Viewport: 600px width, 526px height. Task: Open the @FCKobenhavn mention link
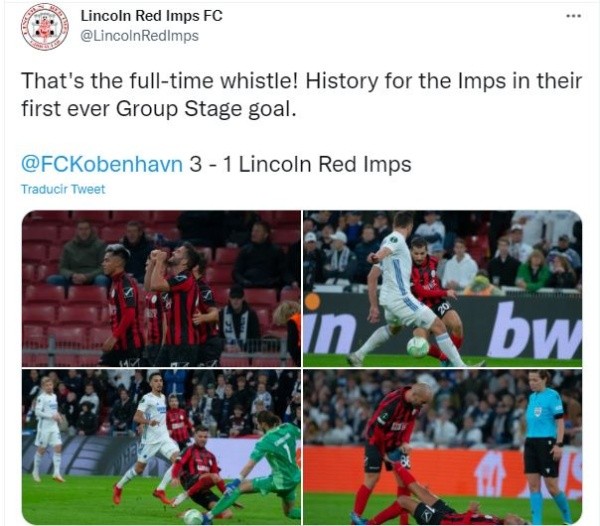102,164
